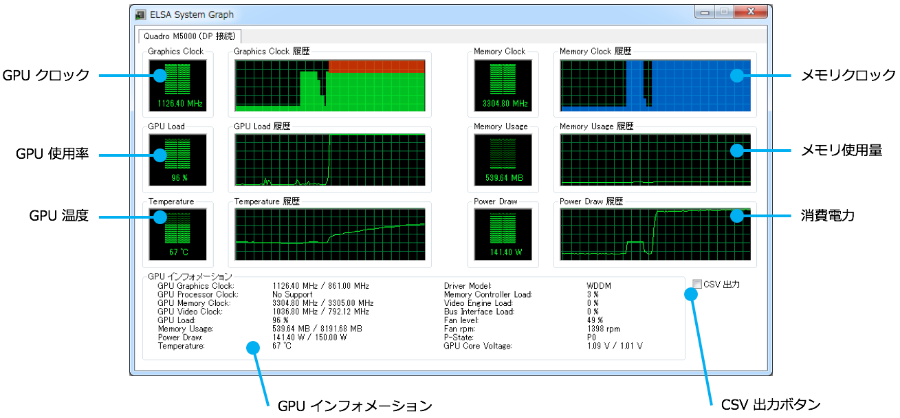The height and width of the screenshot is (418, 900).
Task: Click the Memory Clock 履歴 blue history graph
Action: pyautogui.click(x=655, y=85)
